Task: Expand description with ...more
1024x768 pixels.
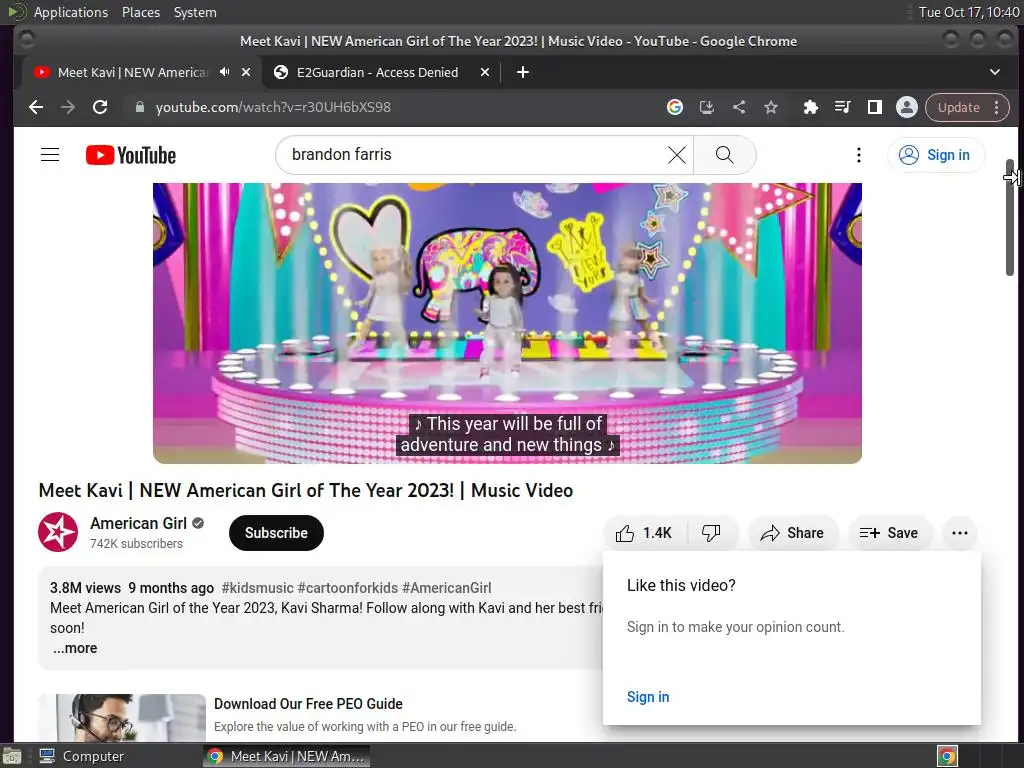Action: tap(75, 648)
